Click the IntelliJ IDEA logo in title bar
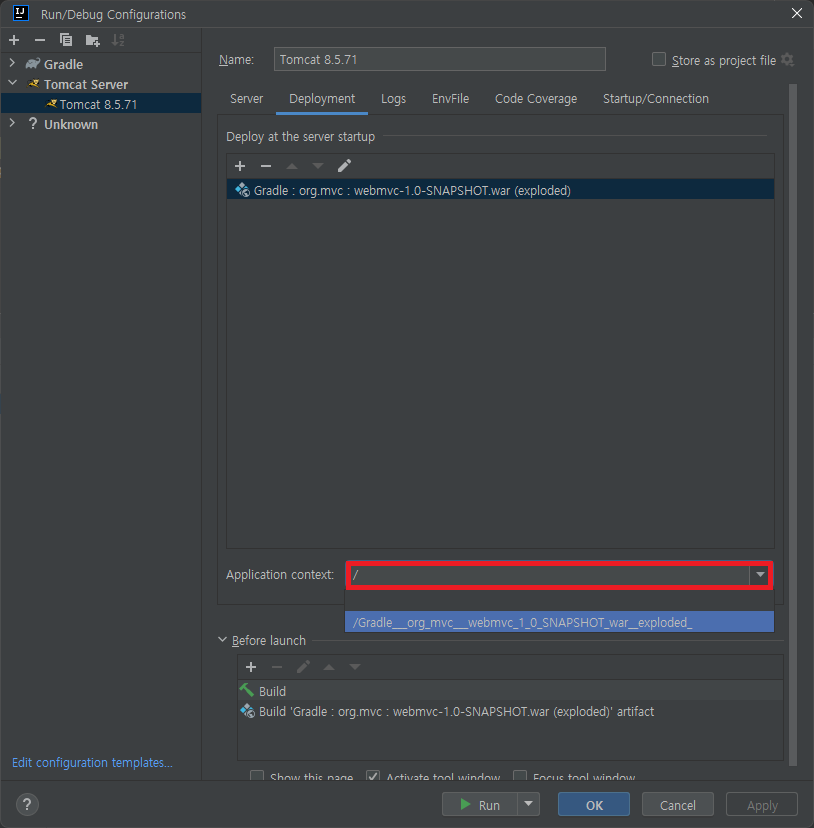Viewport: 814px width, 828px height. (21, 13)
